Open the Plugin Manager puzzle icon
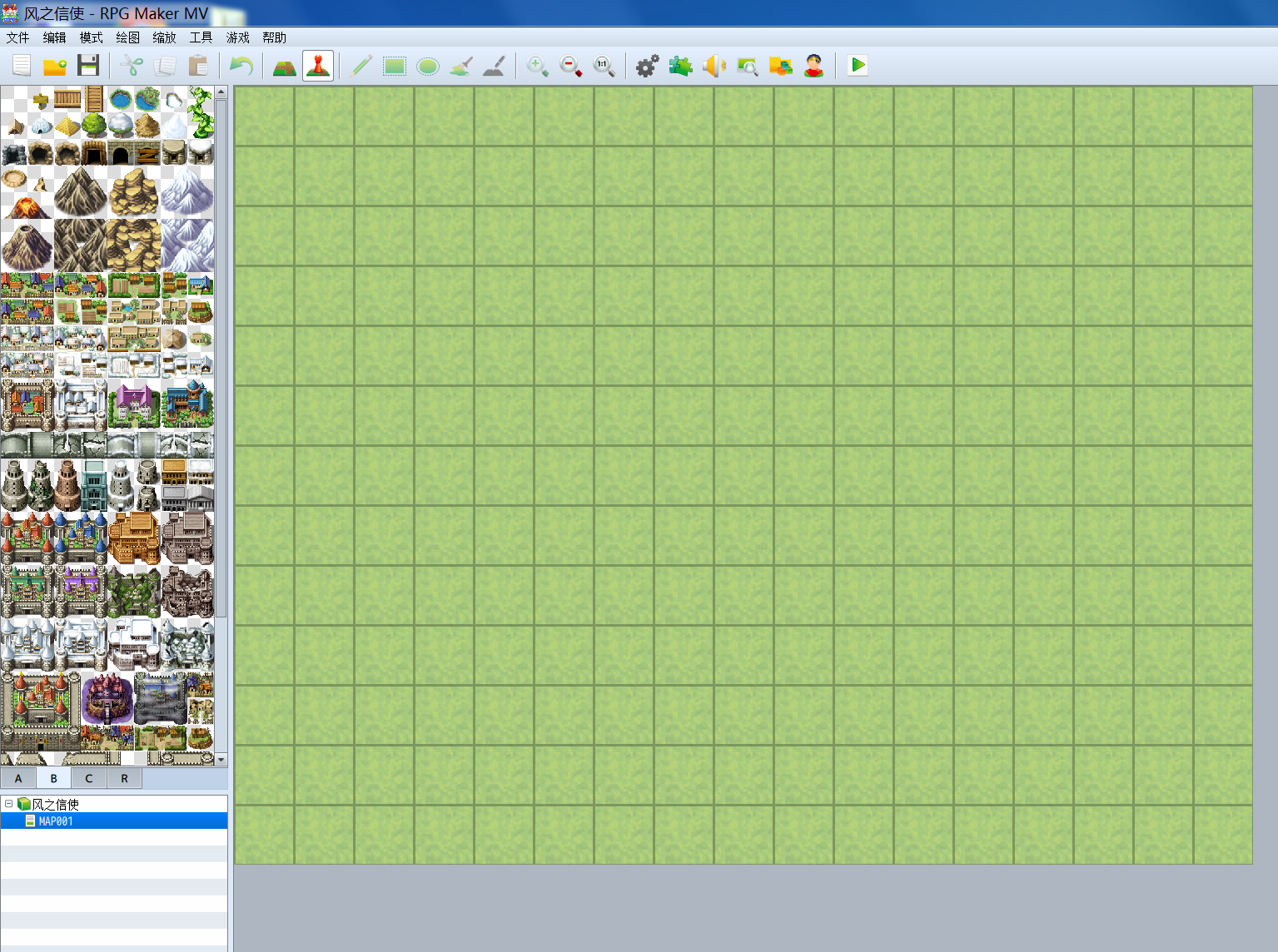1278x952 pixels. tap(681, 66)
